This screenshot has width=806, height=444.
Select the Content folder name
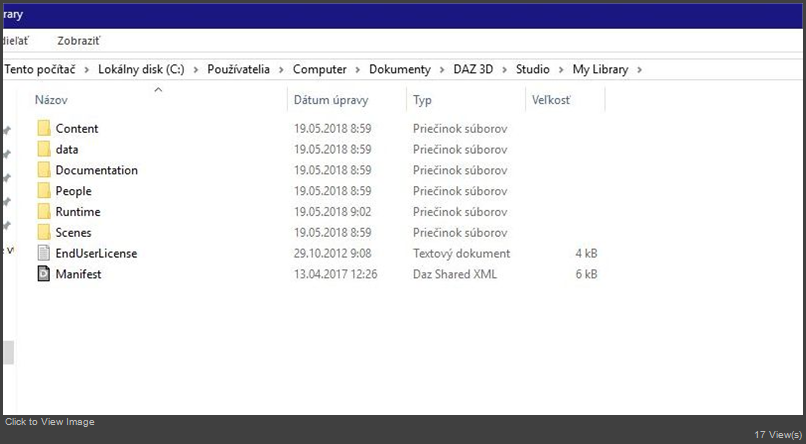pos(77,128)
